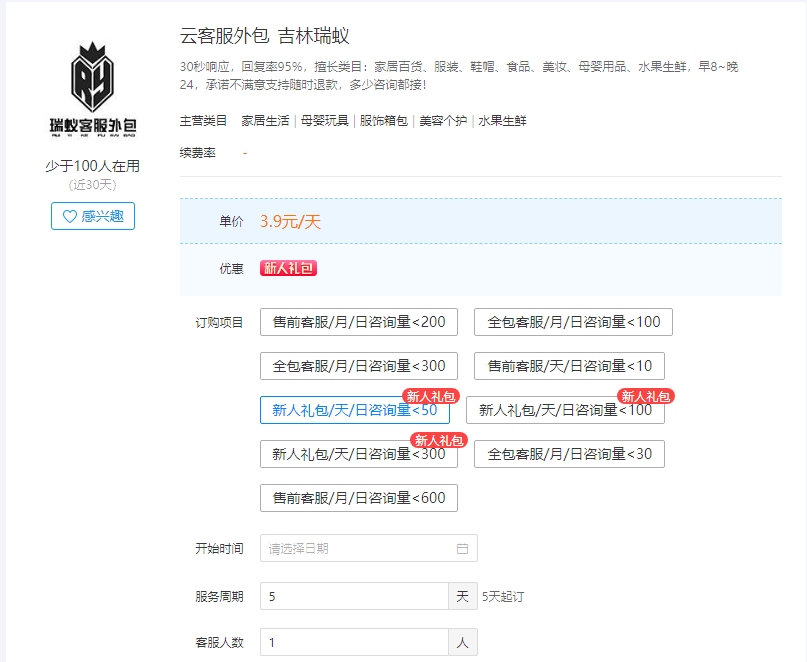807x662 pixels.
Task: Select 全包客服/月/日咨询量<300 option
Action: click(x=359, y=366)
